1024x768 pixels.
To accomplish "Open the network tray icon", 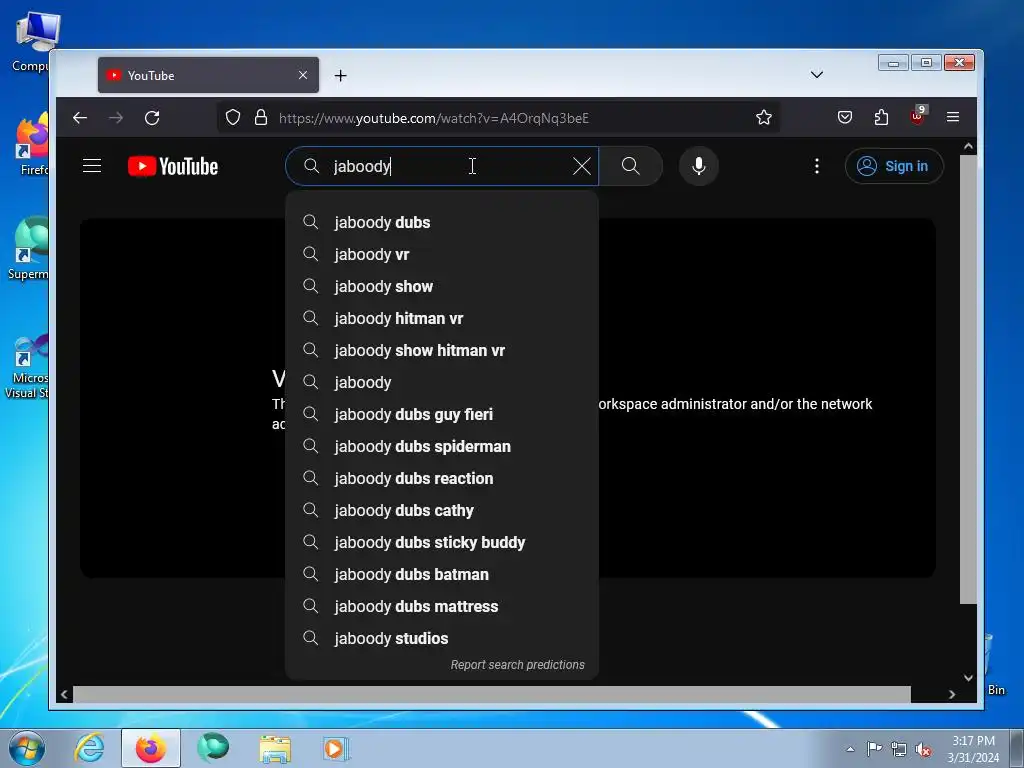I will (x=899, y=749).
